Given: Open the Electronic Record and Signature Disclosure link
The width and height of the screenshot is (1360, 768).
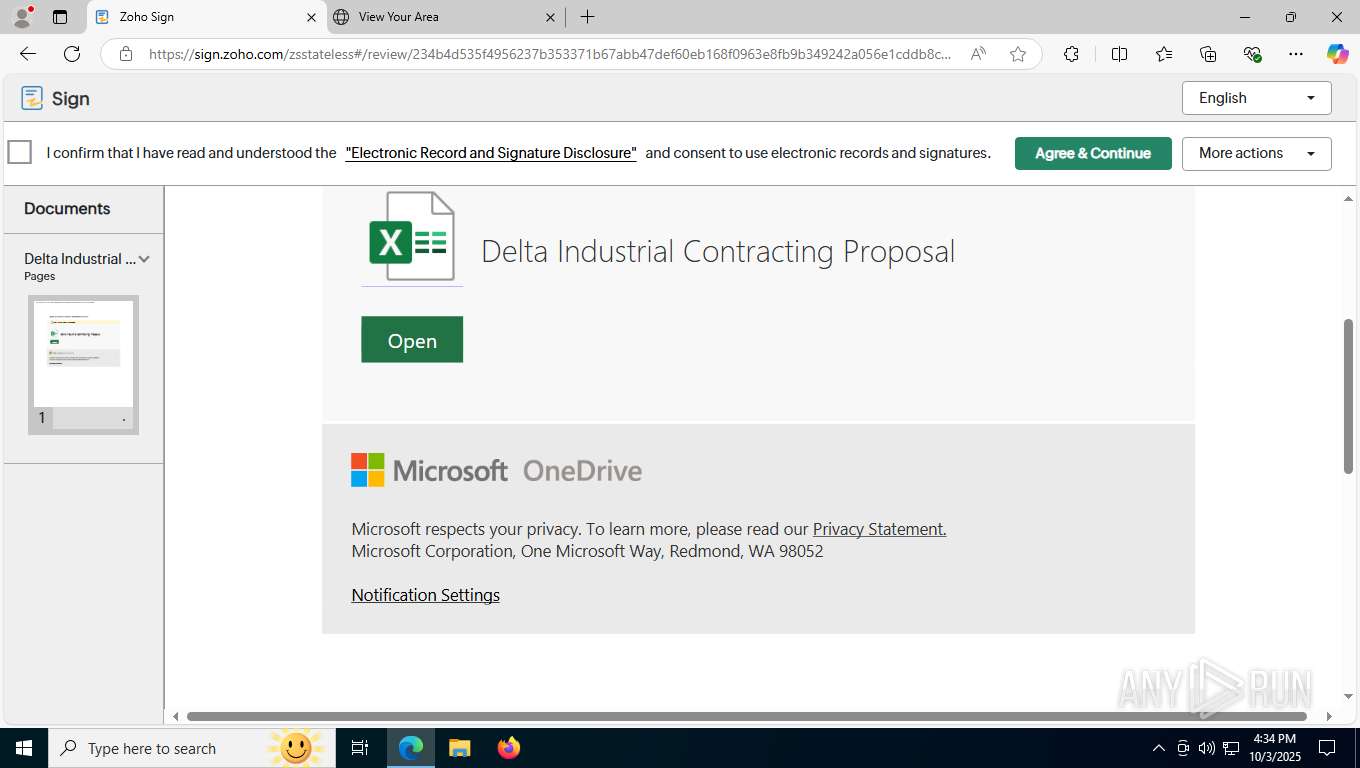Looking at the screenshot, I should click(x=491, y=153).
